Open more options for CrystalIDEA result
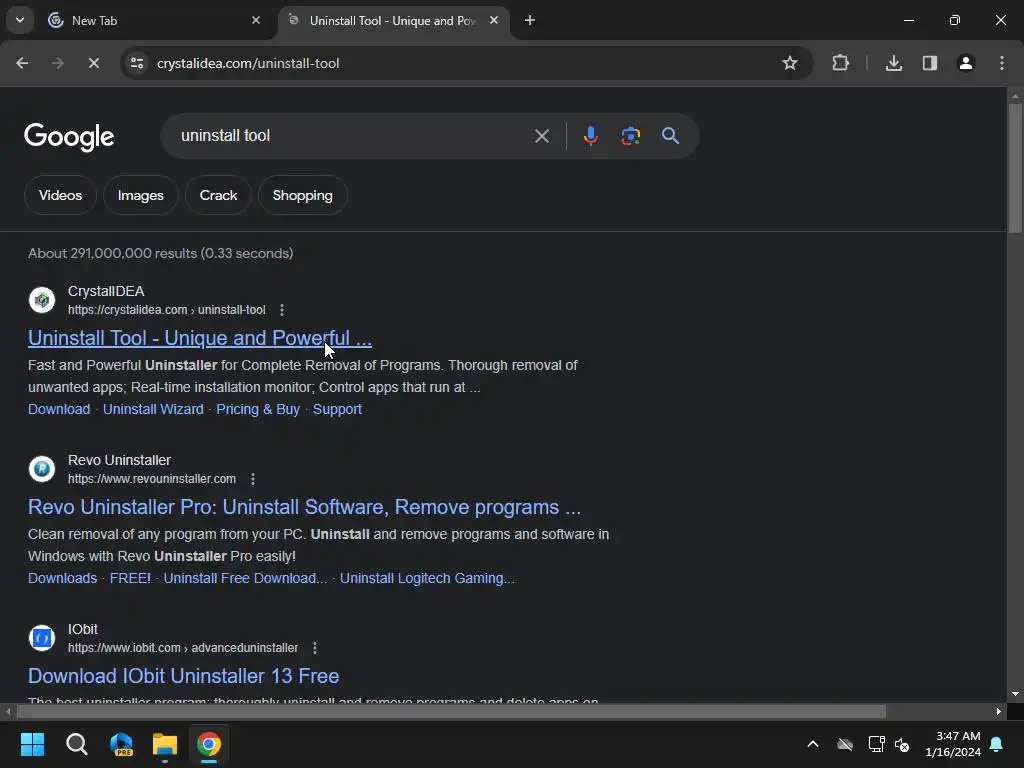 pyautogui.click(x=281, y=310)
